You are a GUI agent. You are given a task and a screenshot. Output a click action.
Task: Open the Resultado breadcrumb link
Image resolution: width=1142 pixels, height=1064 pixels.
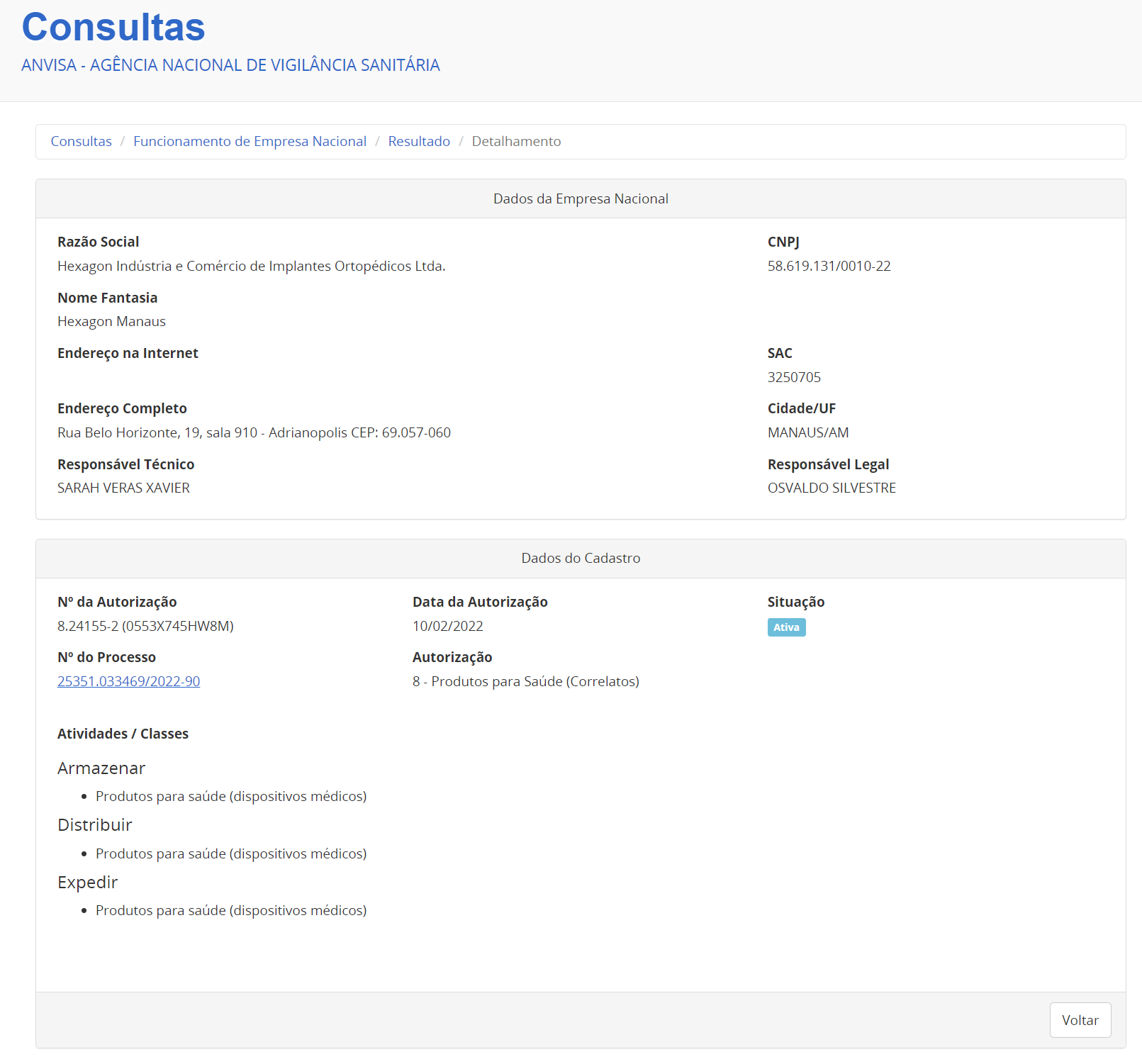(x=419, y=141)
